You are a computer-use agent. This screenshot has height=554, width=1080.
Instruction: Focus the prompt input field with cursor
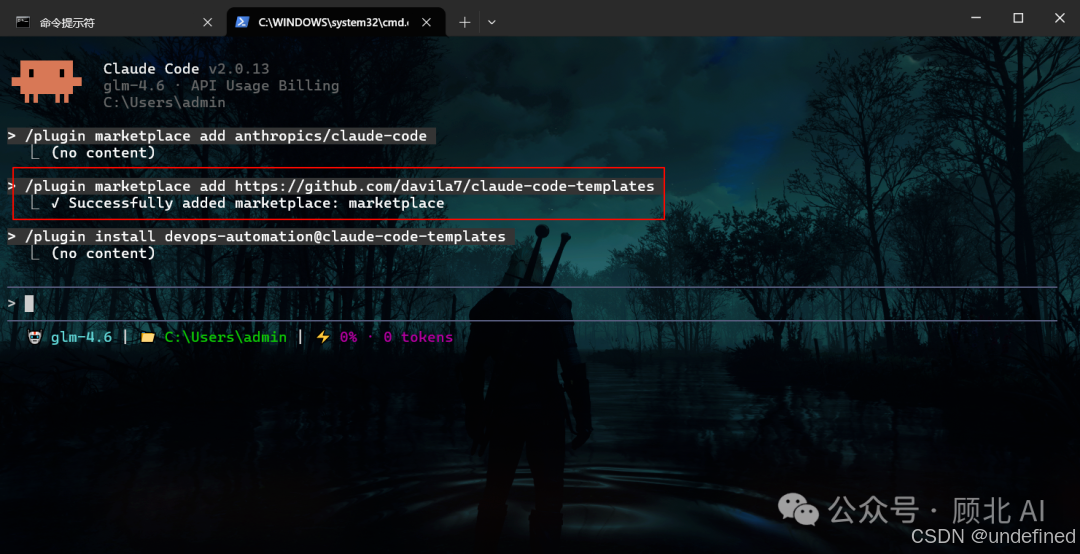click(530, 303)
